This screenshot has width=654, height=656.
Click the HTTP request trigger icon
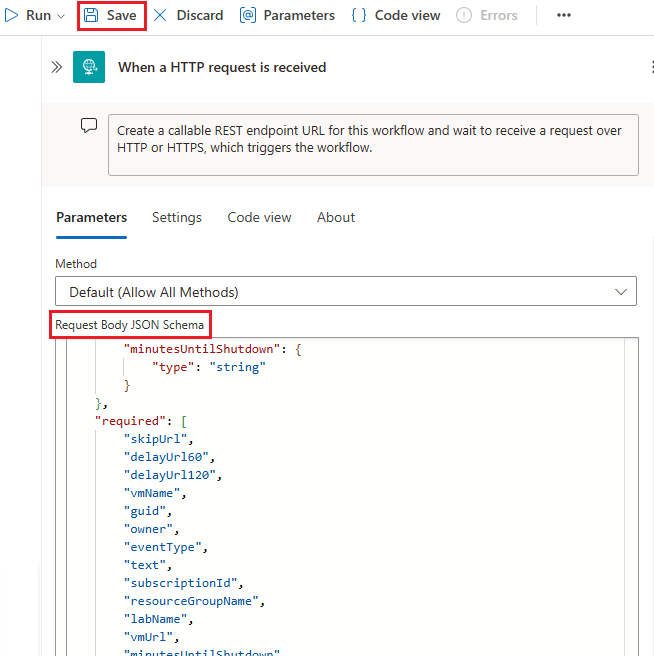89,67
